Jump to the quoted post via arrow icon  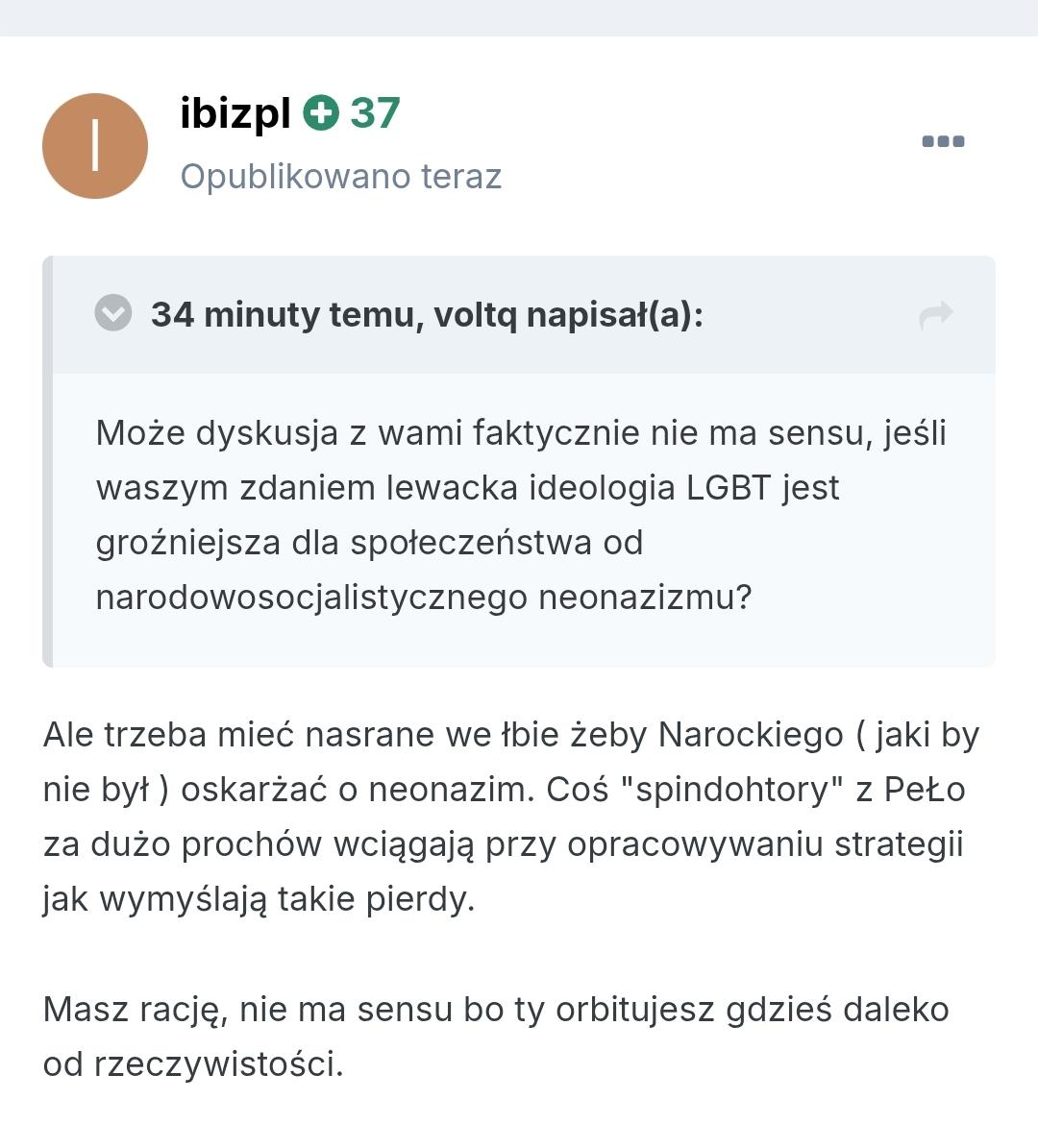pyautogui.click(x=935, y=314)
